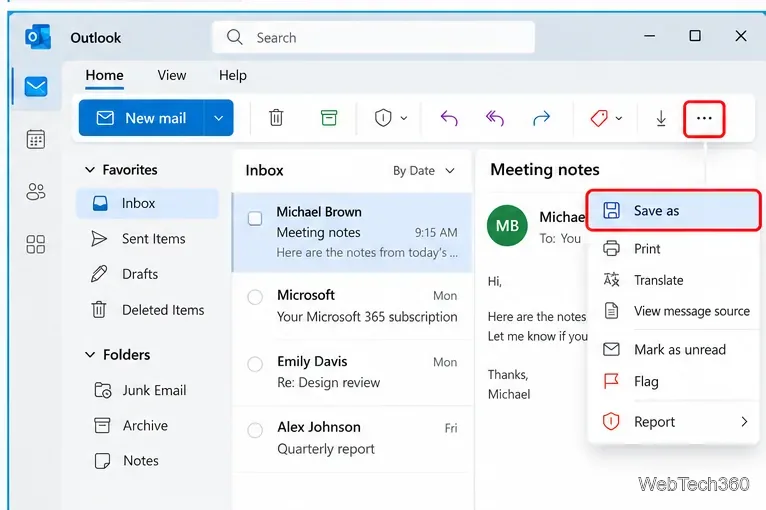Open the Apps grid in the sidebar
The width and height of the screenshot is (766, 510).
pyautogui.click(x=36, y=244)
